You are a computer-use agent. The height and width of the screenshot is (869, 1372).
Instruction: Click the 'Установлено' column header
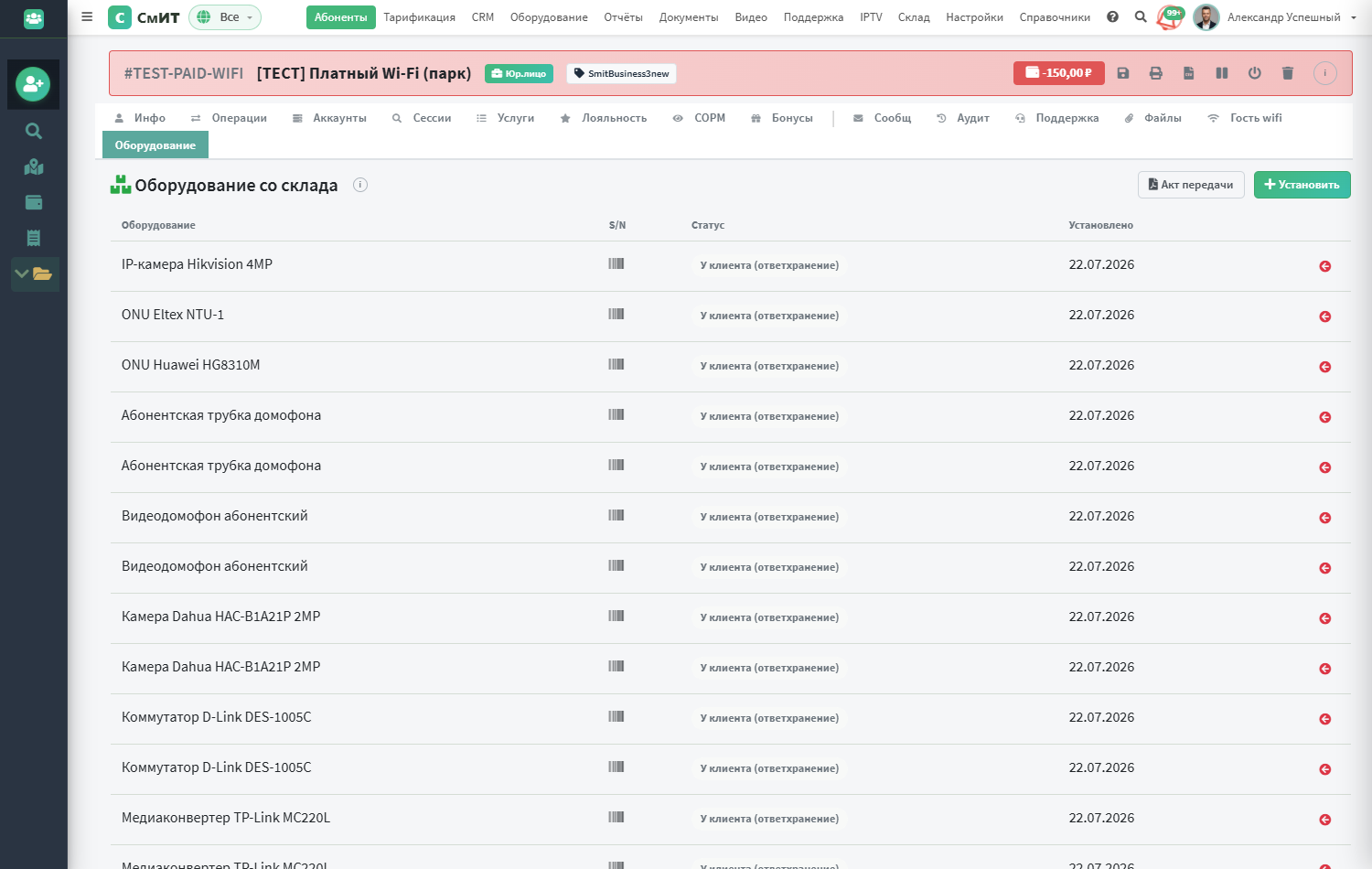coord(1101,225)
